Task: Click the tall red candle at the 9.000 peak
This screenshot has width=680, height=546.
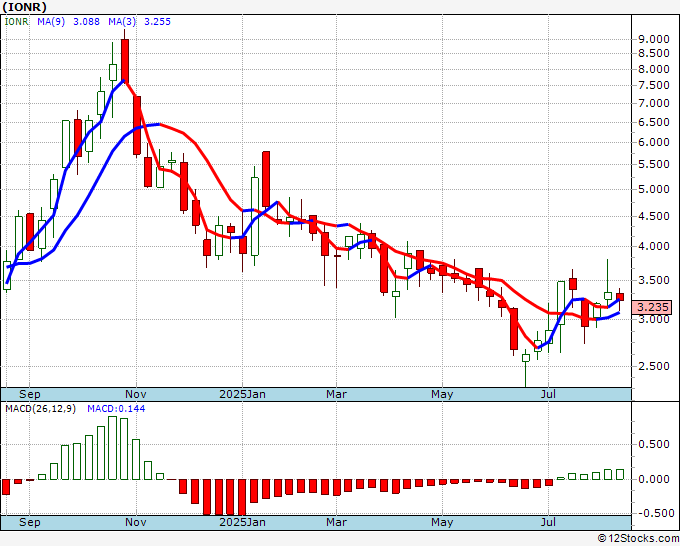Action: [x=124, y=60]
